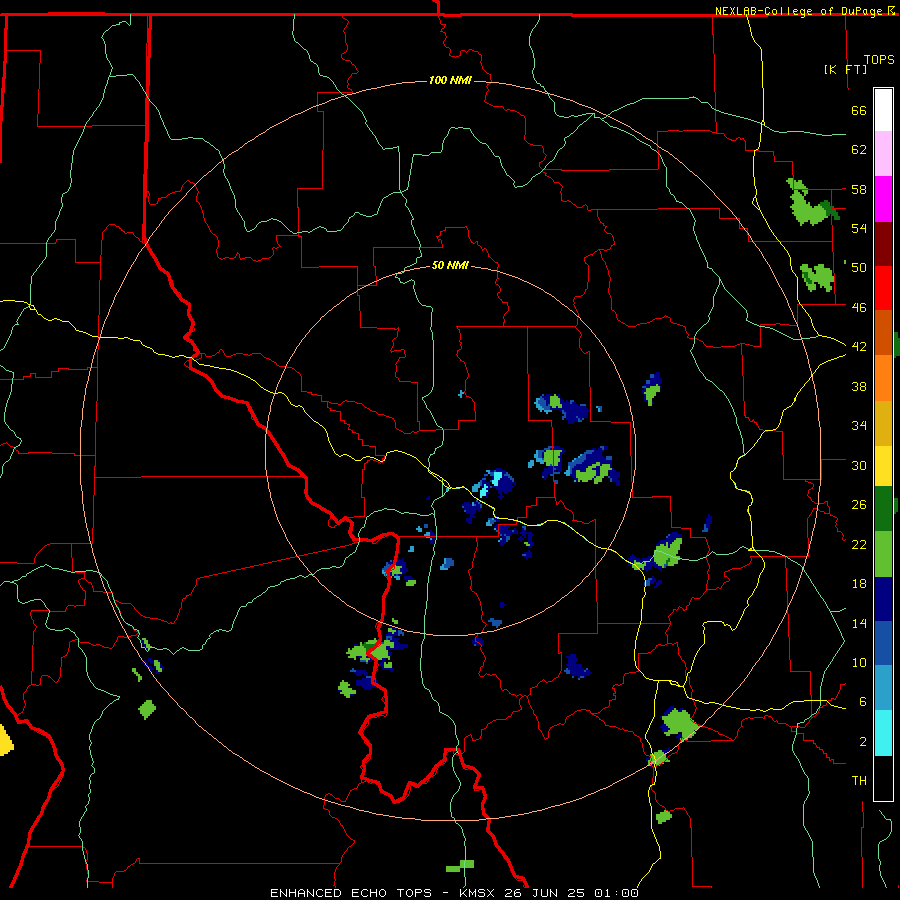The width and height of the screenshot is (900, 900).
Task: Select the bright red legend swatch
Action: point(883,288)
